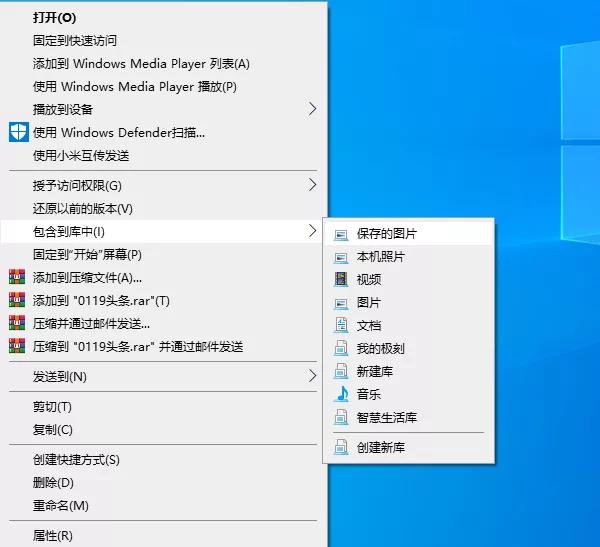Choose 音乐 library in submenu

point(408,394)
